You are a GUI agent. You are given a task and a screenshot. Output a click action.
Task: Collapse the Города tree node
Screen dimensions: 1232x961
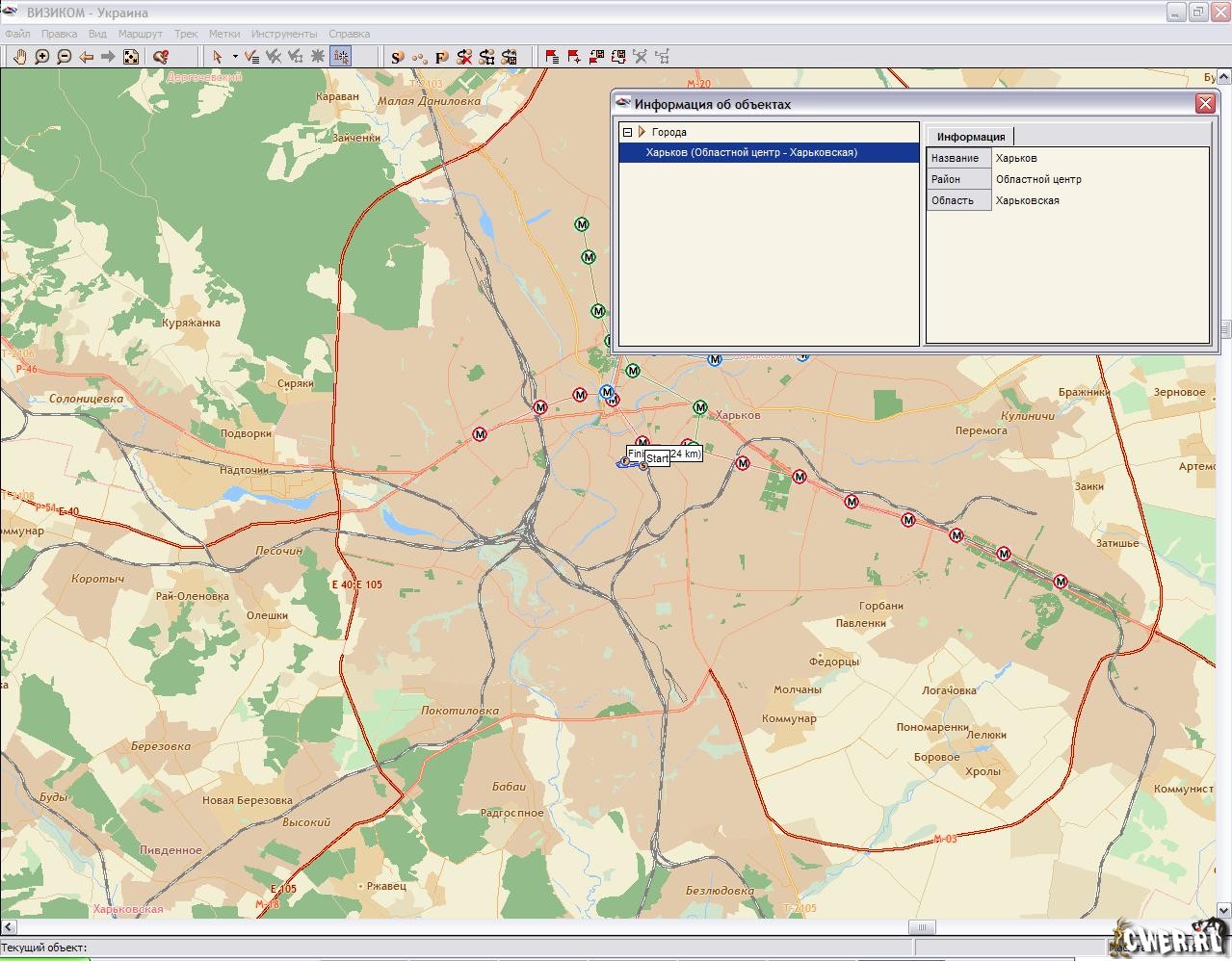tap(627, 133)
